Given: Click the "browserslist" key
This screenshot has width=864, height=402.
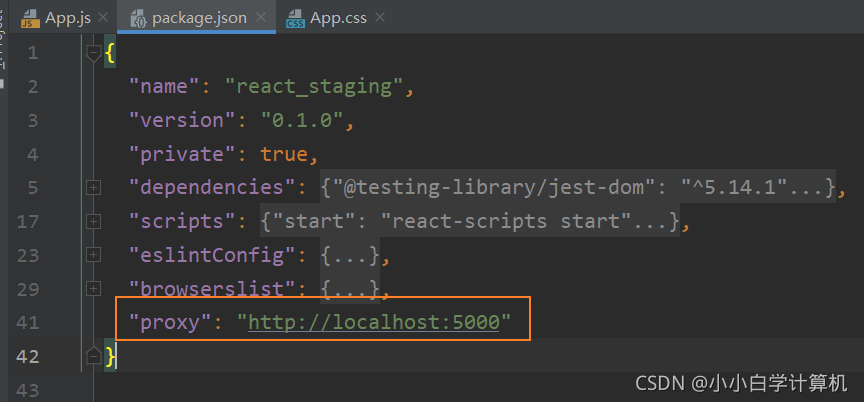Looking at the screenshot, I should point(212,289).
